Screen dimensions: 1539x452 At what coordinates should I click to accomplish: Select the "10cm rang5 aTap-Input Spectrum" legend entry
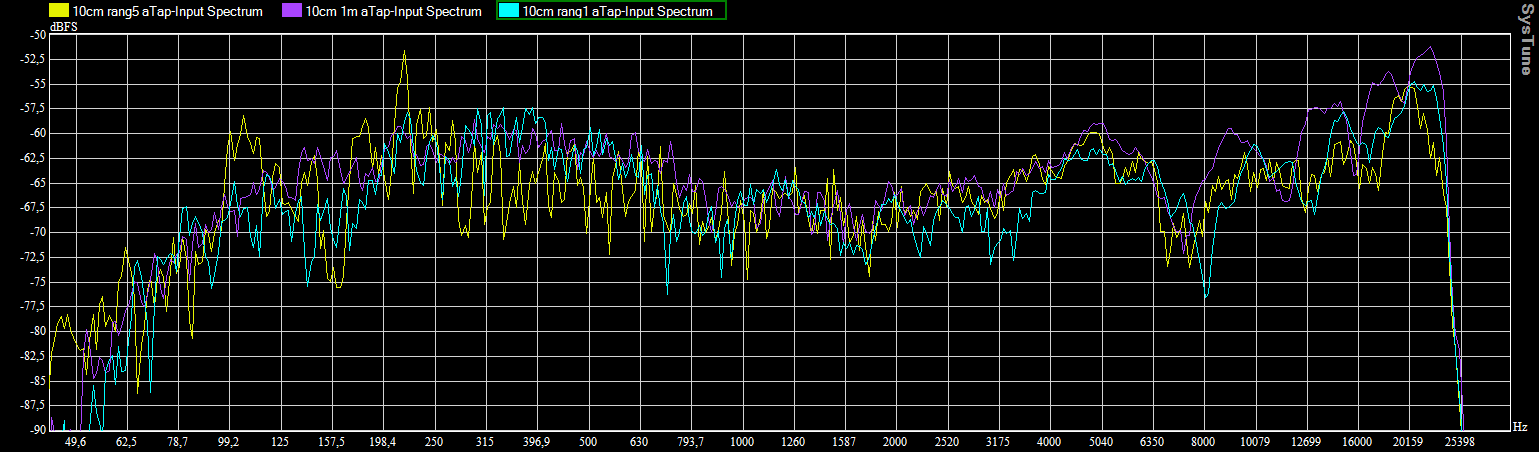(167, 12)
